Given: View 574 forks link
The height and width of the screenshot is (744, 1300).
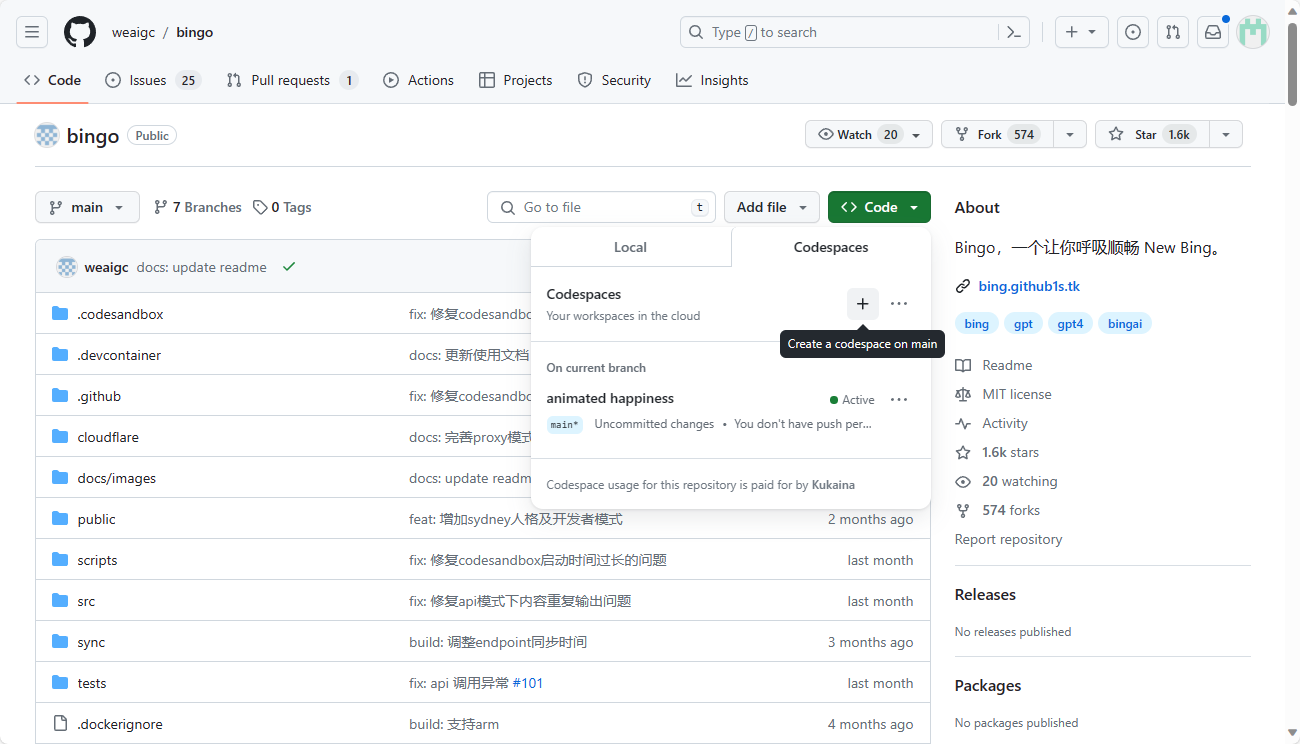Looking at the screenshot, I should pyautogui.click(x=1011, y=510).
